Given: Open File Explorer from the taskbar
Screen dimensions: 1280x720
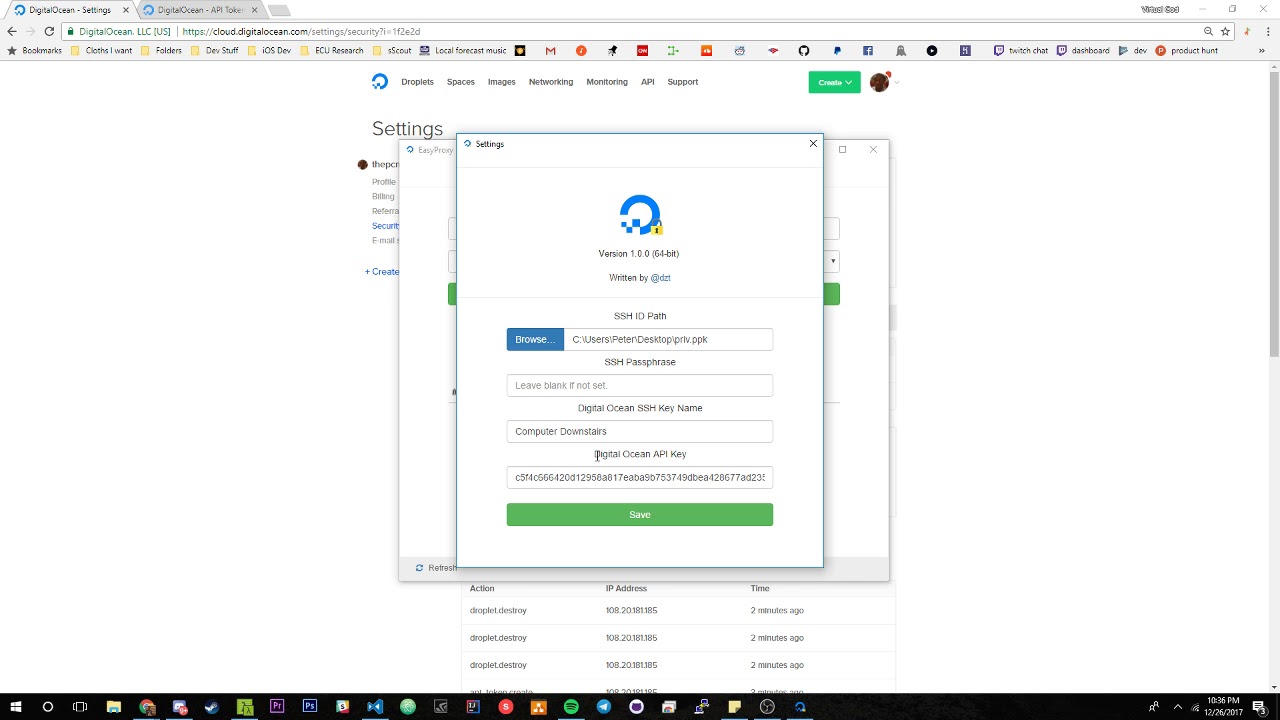Looking at the screenshot, I should click(114, 707).
